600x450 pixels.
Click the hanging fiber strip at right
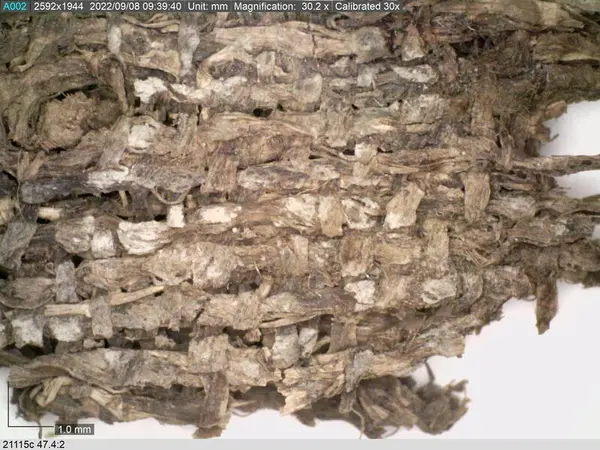[545, 306]
